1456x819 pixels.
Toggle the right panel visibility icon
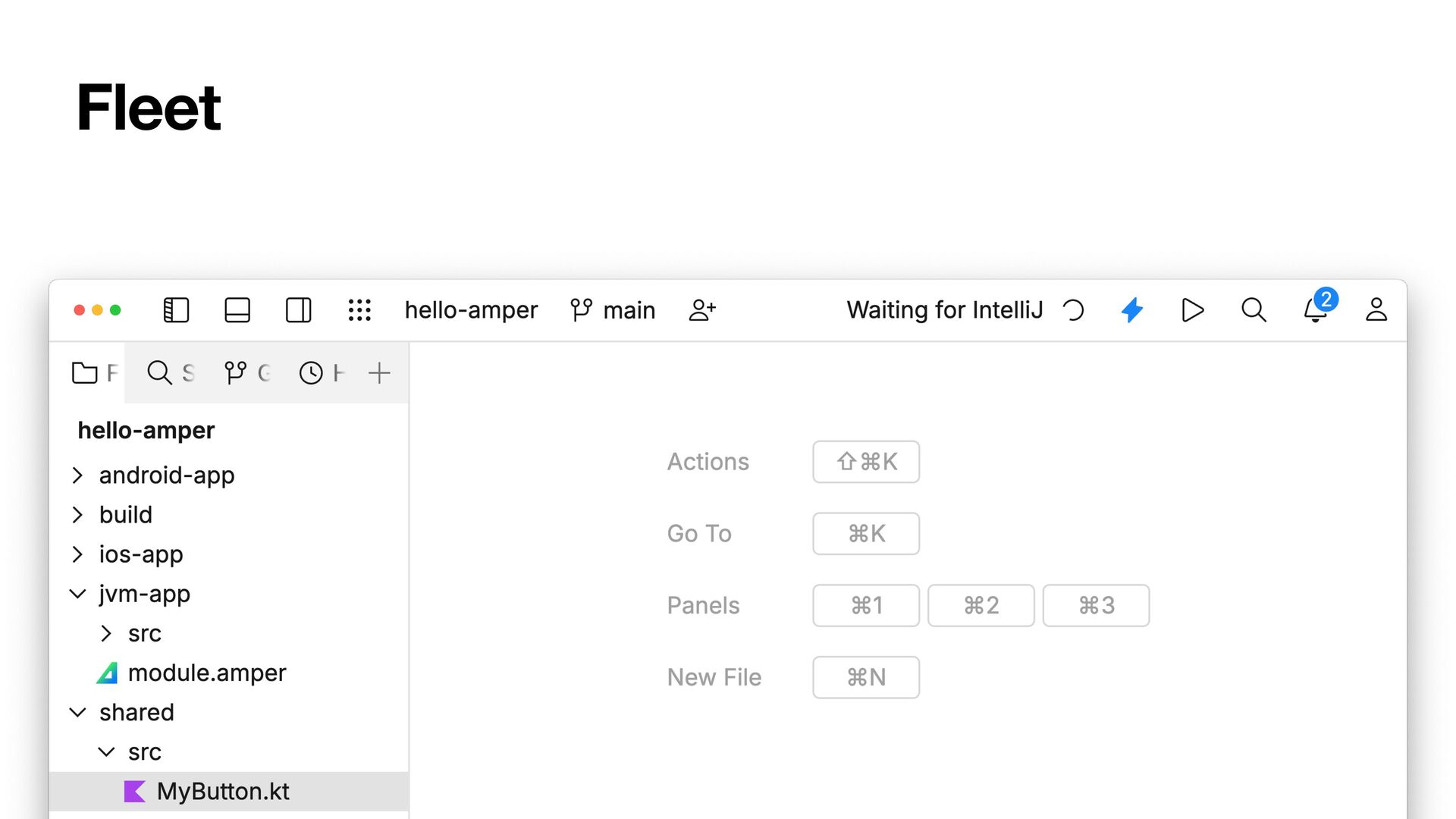tap(298, 310)
